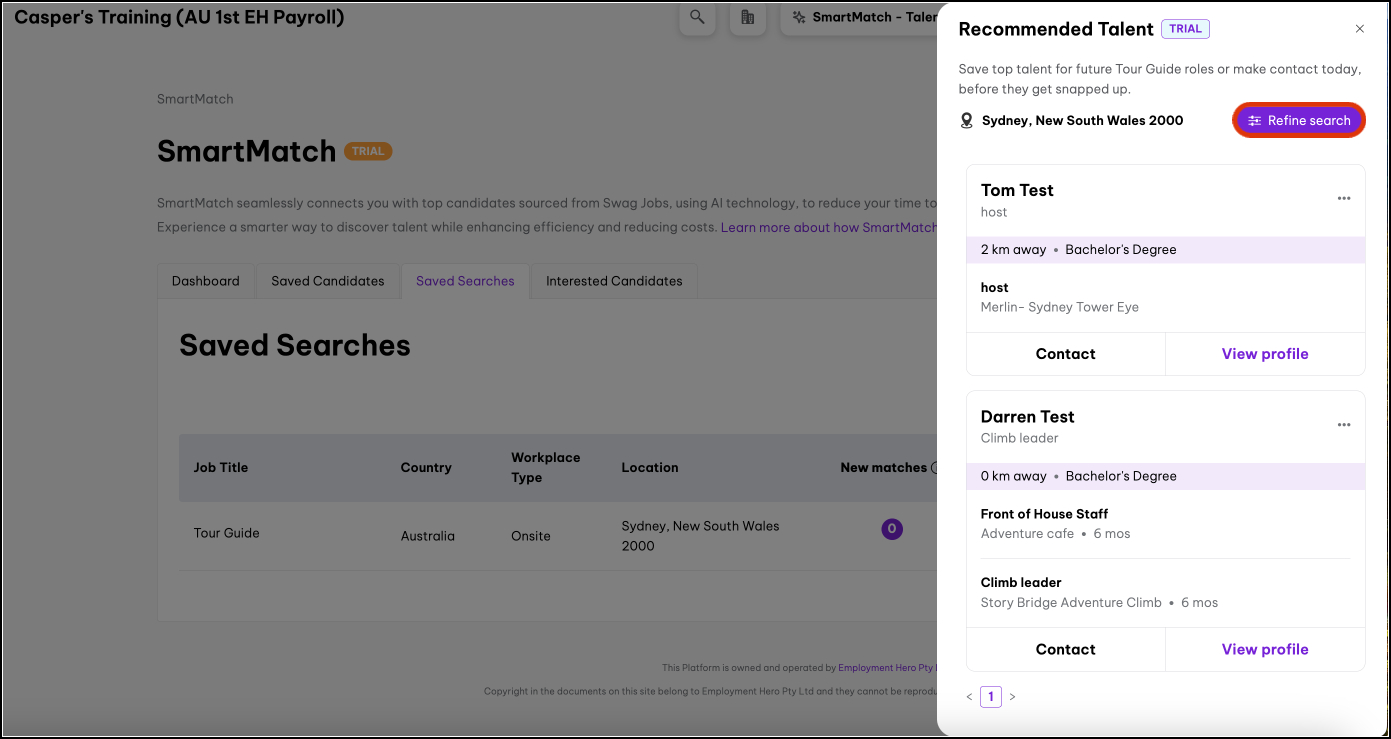
Task: View profile of Darren Test
Action: [x=1264, y=649]
